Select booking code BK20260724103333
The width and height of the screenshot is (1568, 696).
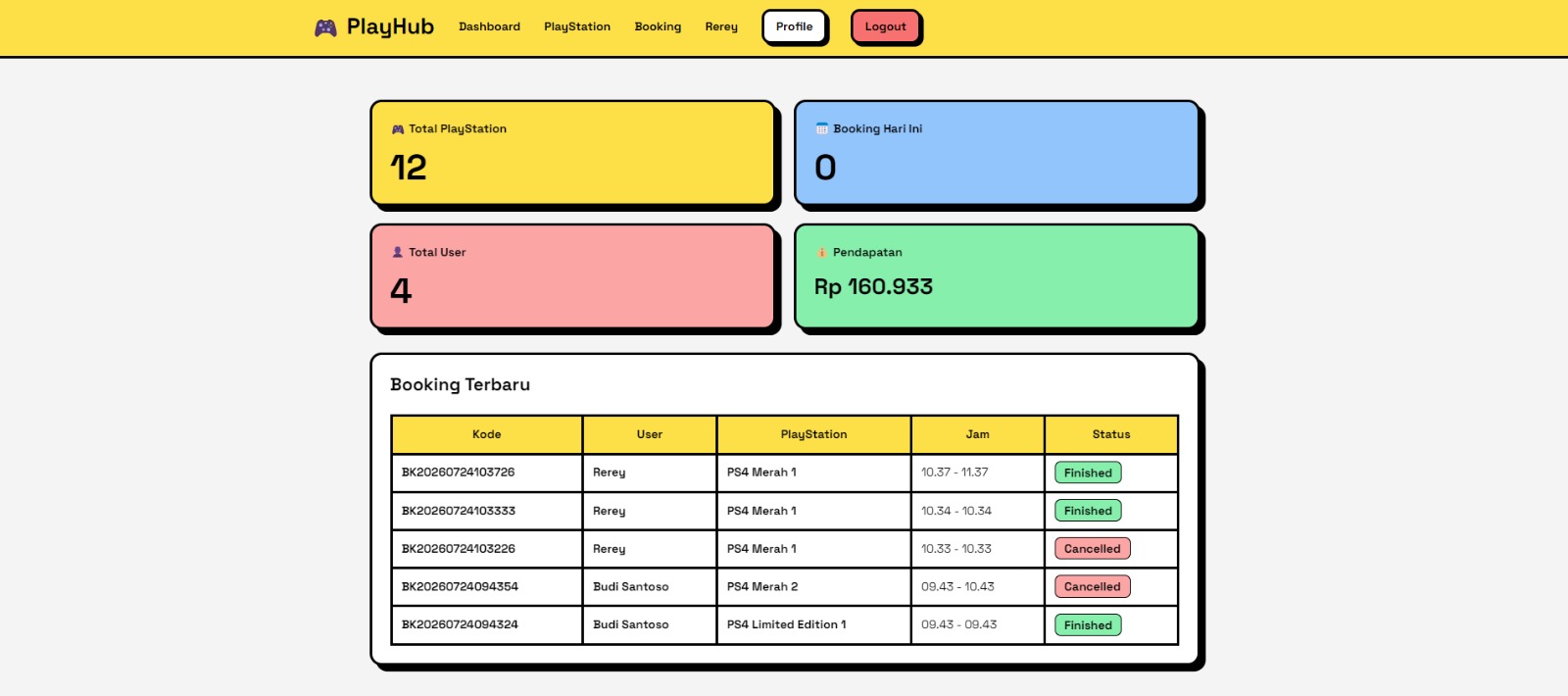pos(458,511)
